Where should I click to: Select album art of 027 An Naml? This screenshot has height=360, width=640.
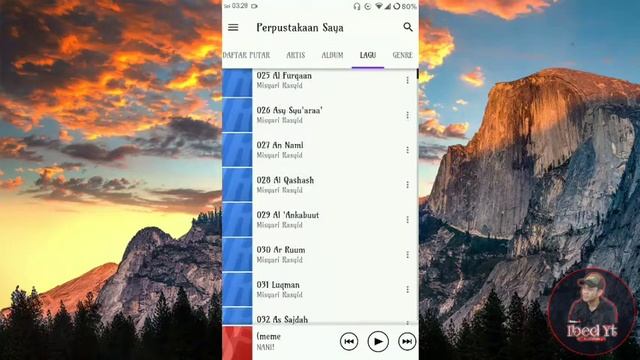[x=237, y=150]
